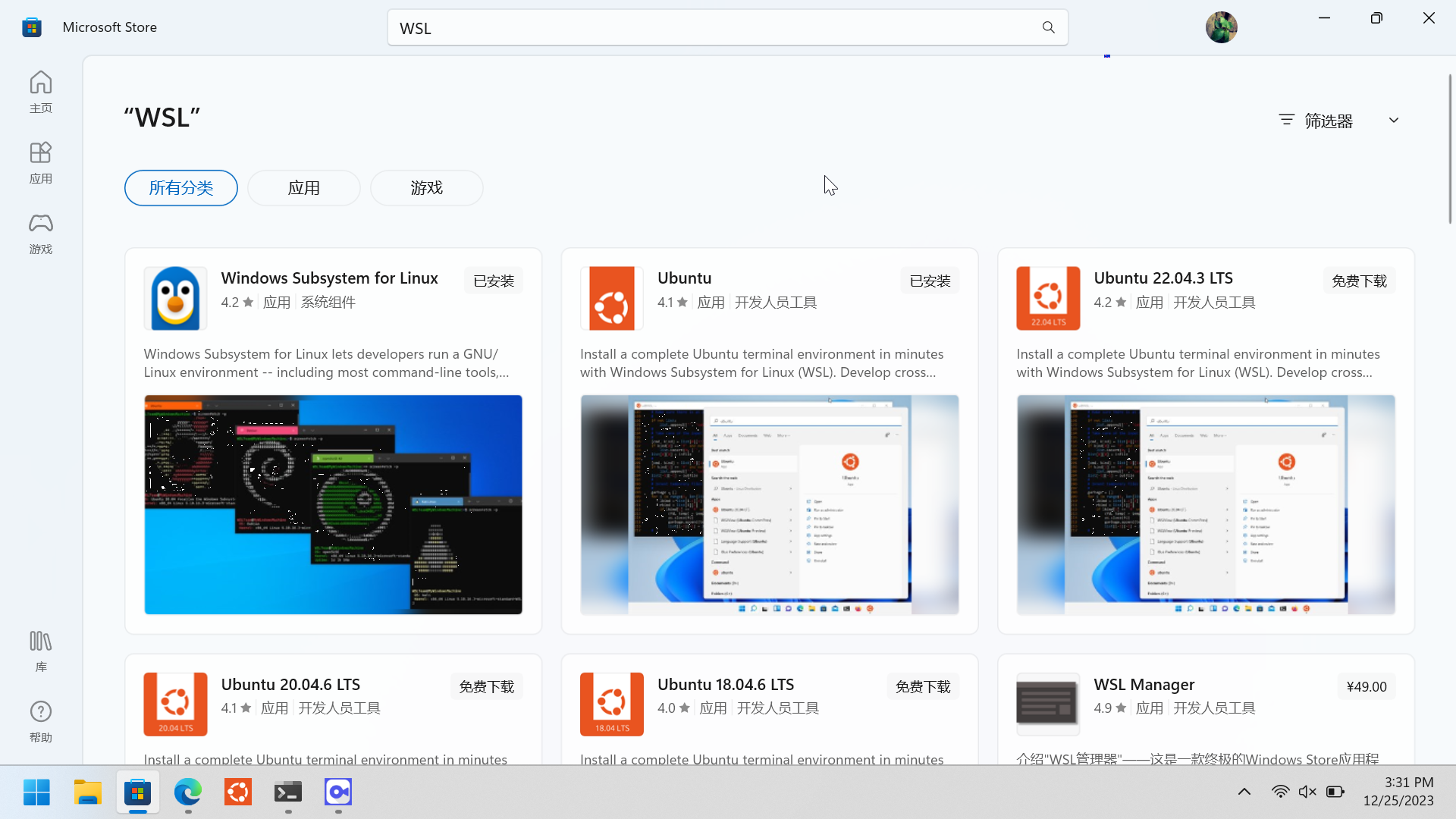Image resolution: width=1456 pixels, height=819 pixels.
Task: Click the vertical scrollbar of results
Action: pyautogui.click(x=1450, y=149)
